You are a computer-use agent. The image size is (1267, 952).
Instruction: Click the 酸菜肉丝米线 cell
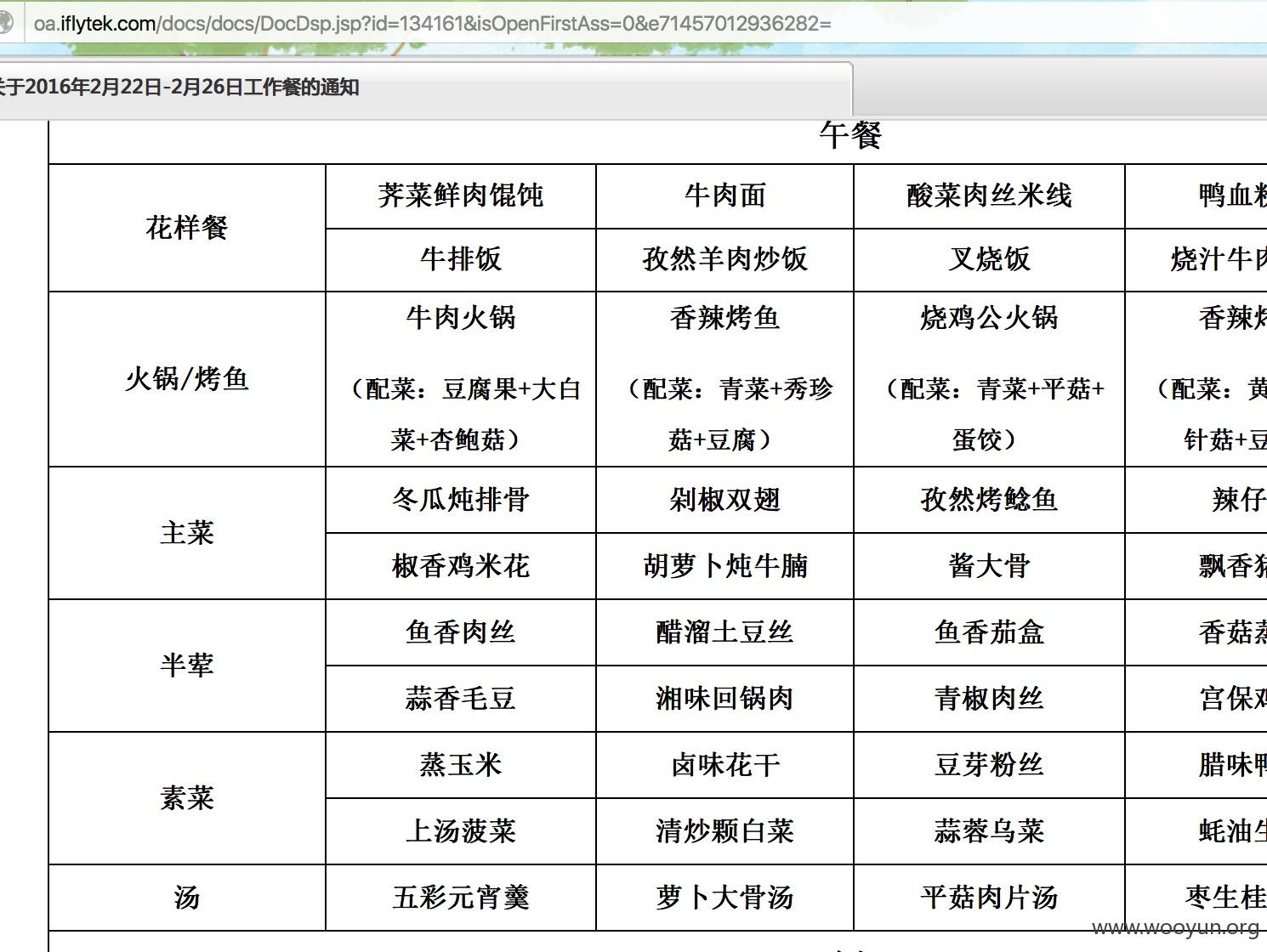pos(990,196)
